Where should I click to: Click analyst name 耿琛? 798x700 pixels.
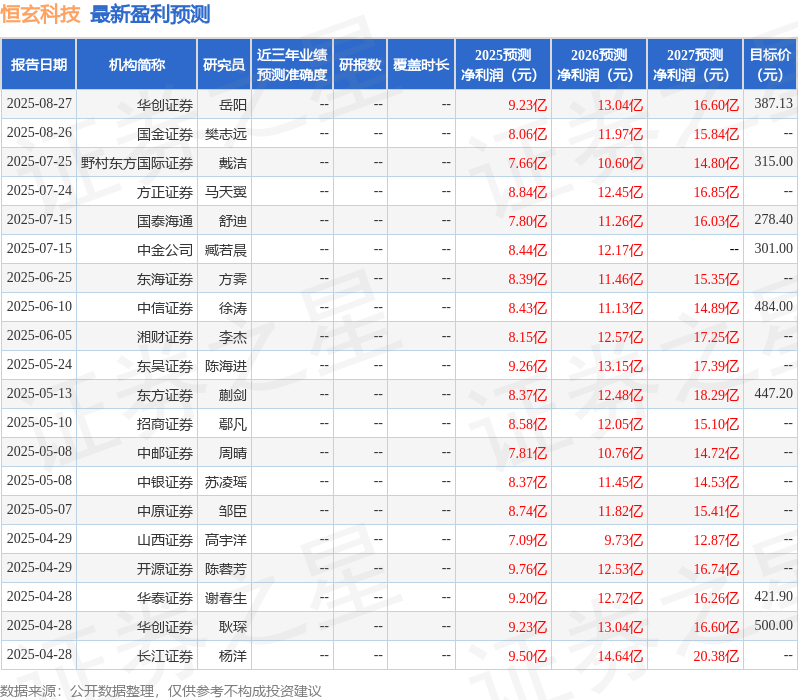[233, 627]
